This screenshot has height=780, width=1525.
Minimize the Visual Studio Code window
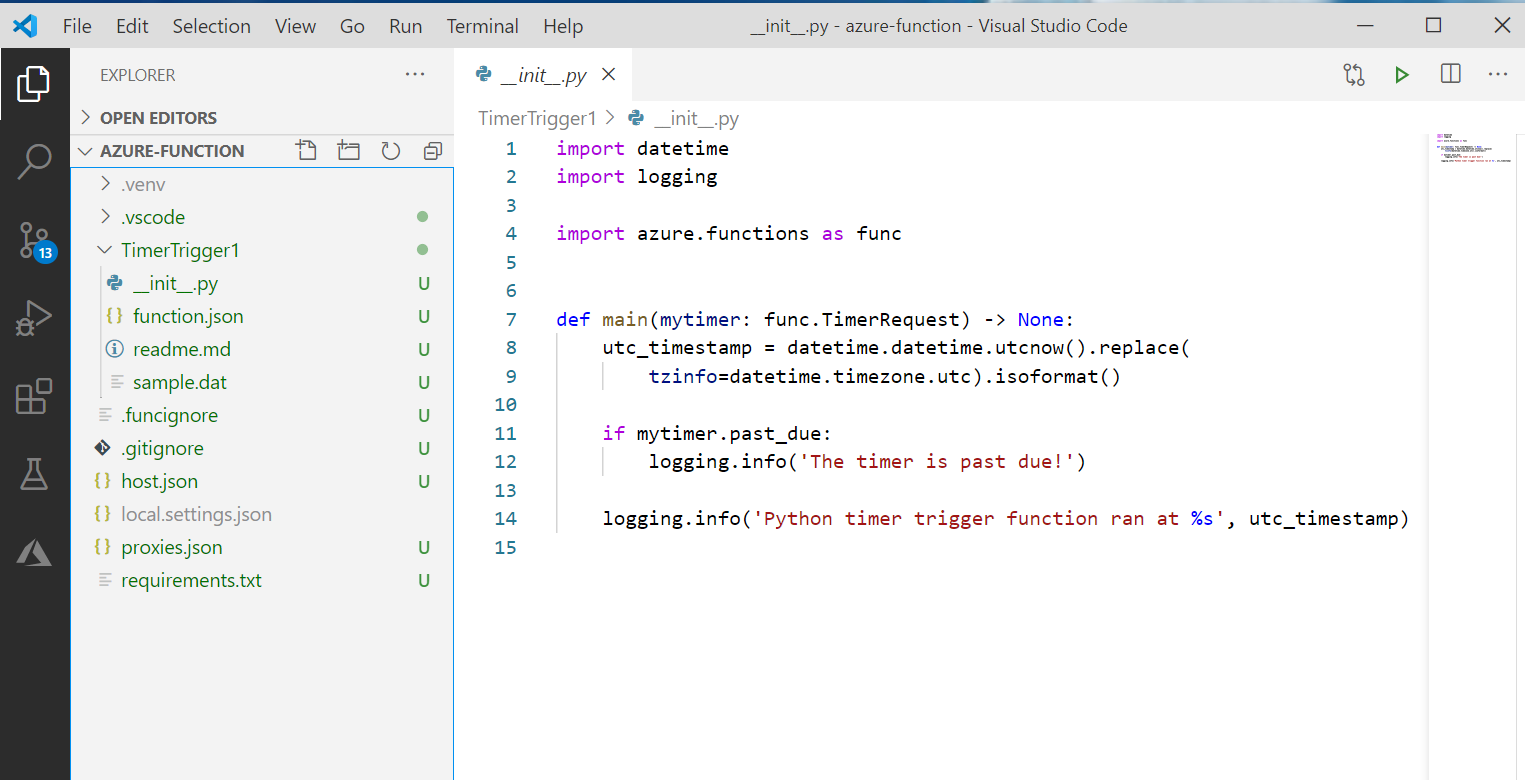point(1365,26)
